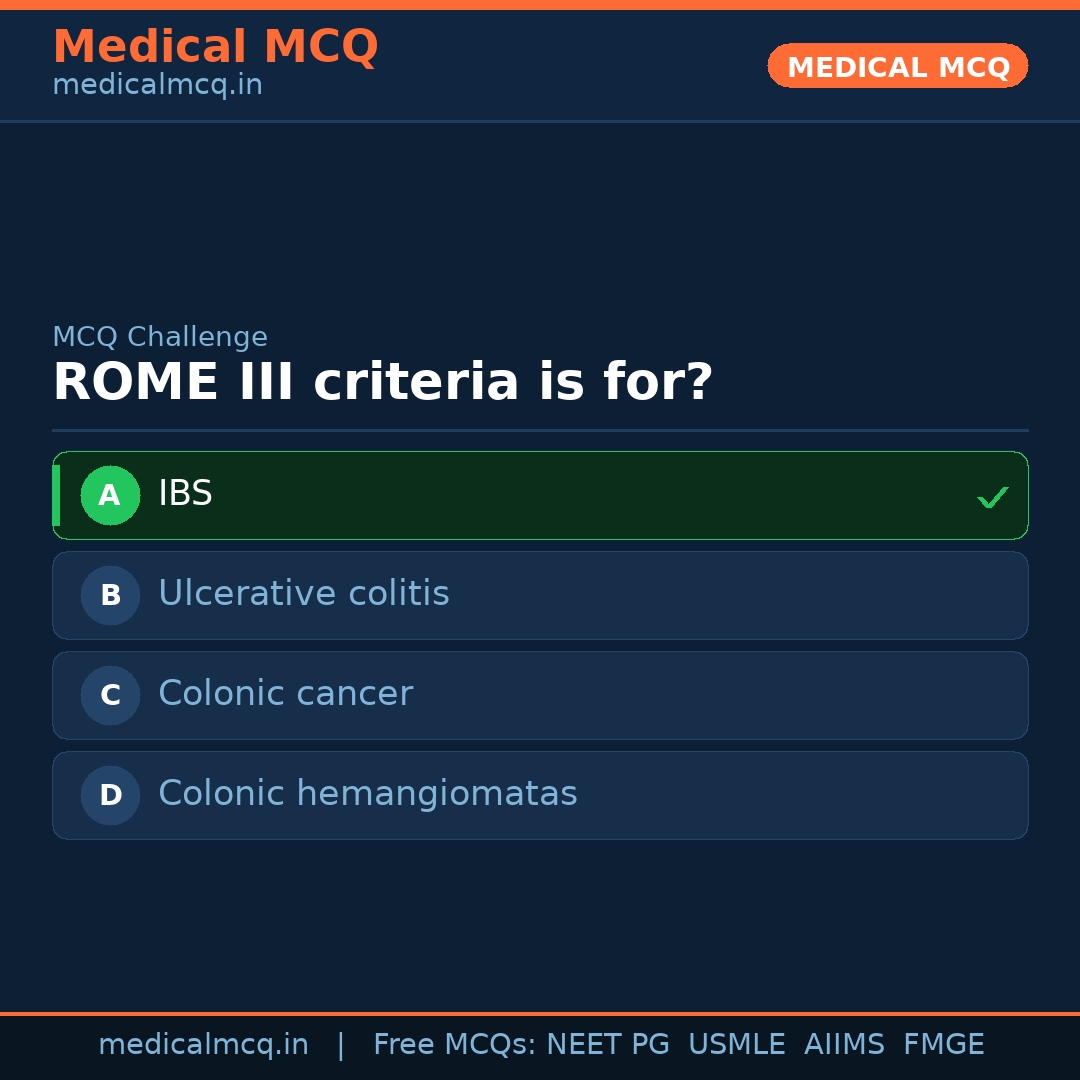Click the green checkmark on the IBS option

pos(992,497)
